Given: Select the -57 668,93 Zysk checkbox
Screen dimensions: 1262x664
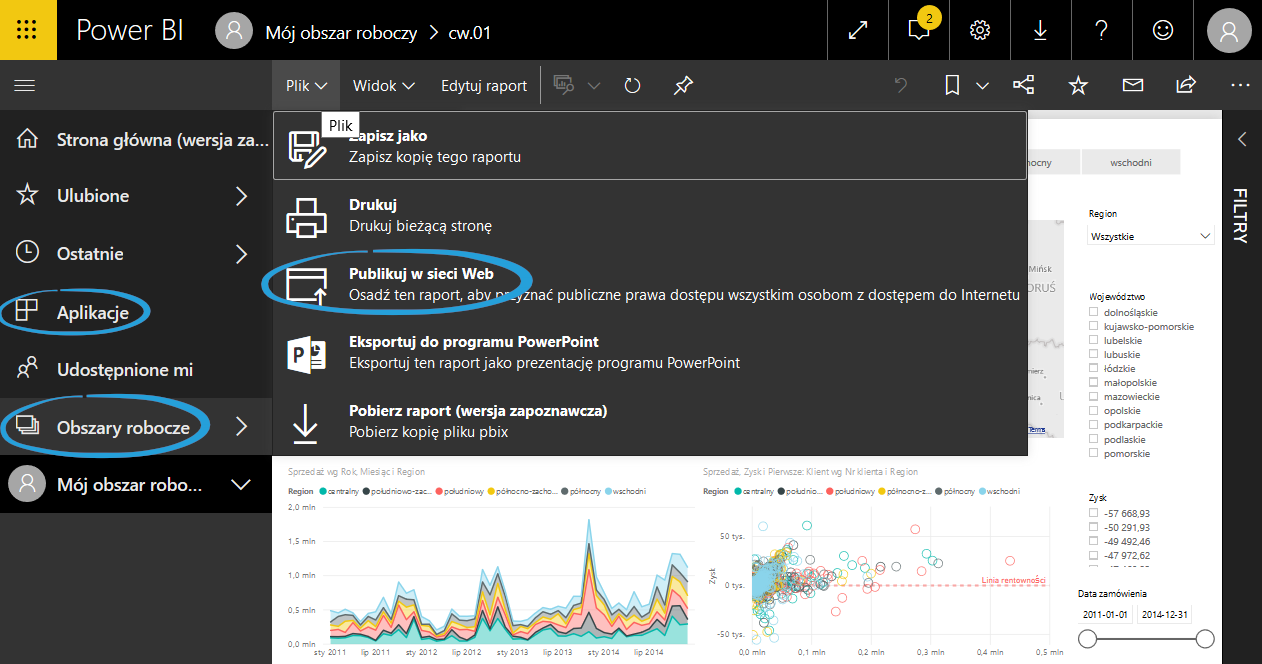Looking at the screenshot, I should coord(1094,514).
